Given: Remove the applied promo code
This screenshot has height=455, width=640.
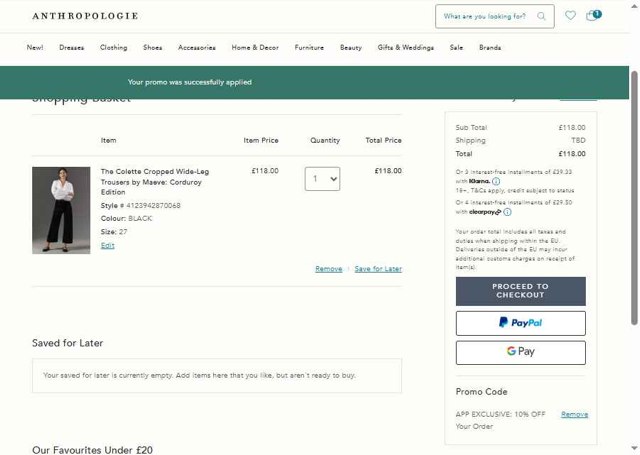Looking at the screenshot, I should [574, 415].
